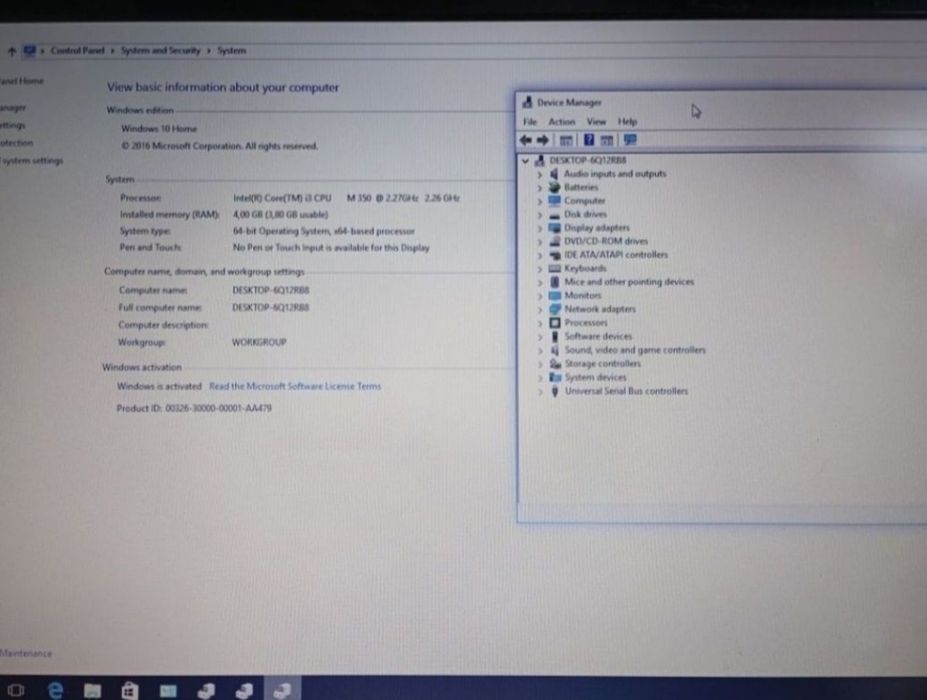Click the Computer name value DESKTOP-6Q12RB8

(x=271, y=290)
